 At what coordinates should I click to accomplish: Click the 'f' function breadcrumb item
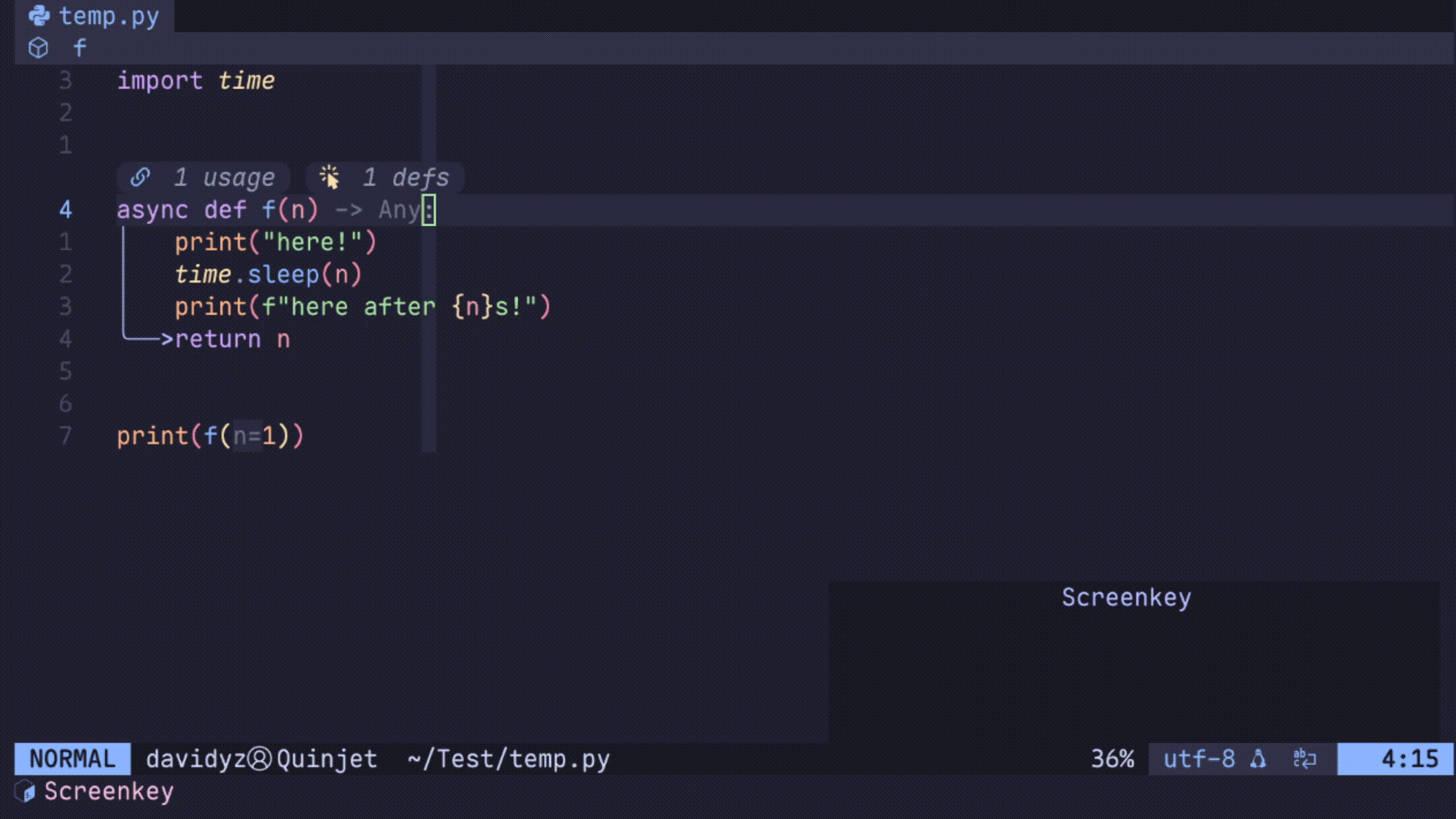point(80,48)
